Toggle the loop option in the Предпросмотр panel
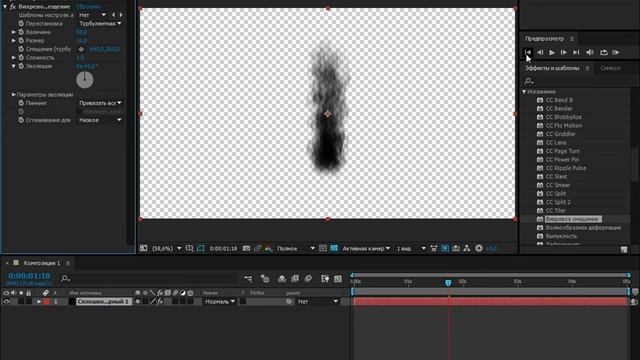 [604, 52]
